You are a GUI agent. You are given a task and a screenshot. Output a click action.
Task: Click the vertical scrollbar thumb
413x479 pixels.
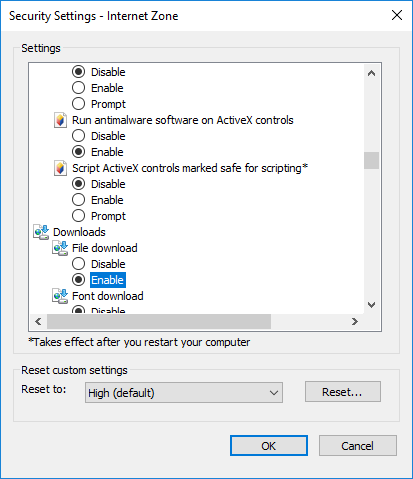pos(371,161)
